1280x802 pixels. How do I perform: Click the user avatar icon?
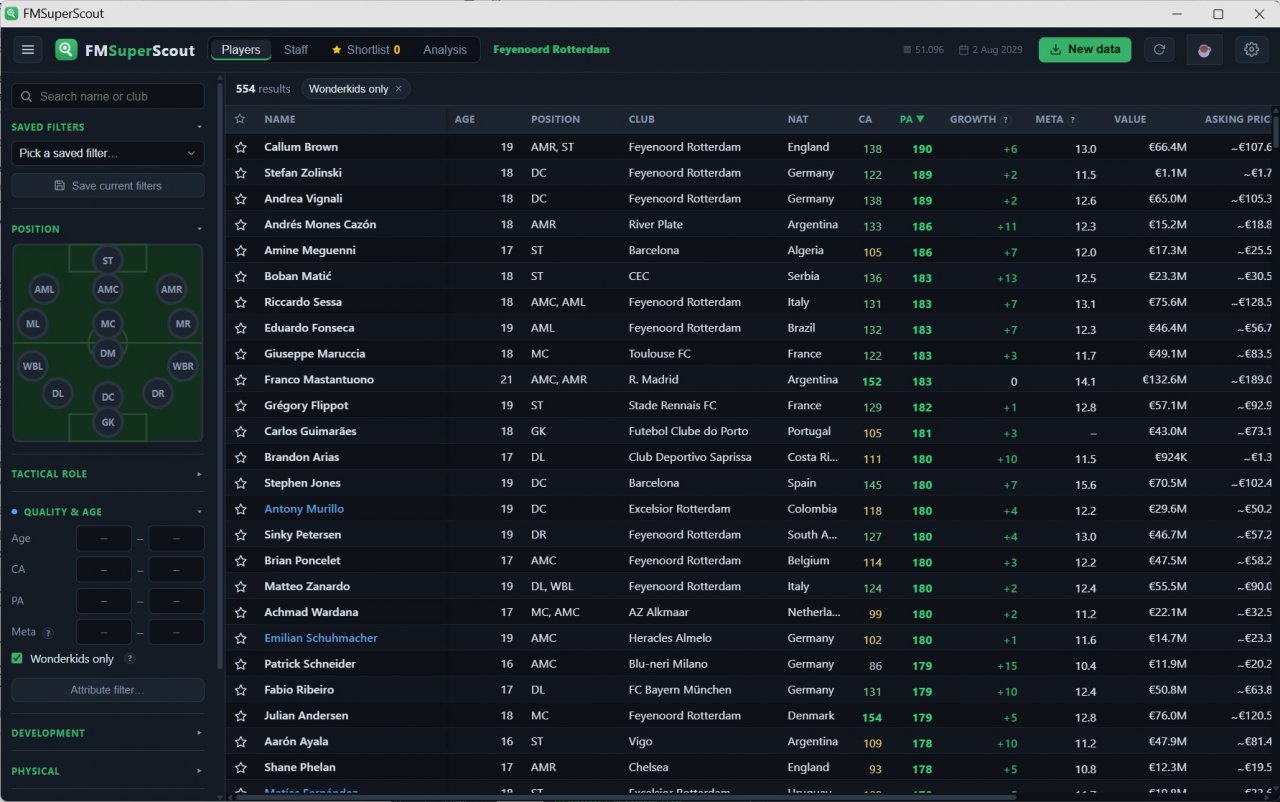[x=1204, y=50]
